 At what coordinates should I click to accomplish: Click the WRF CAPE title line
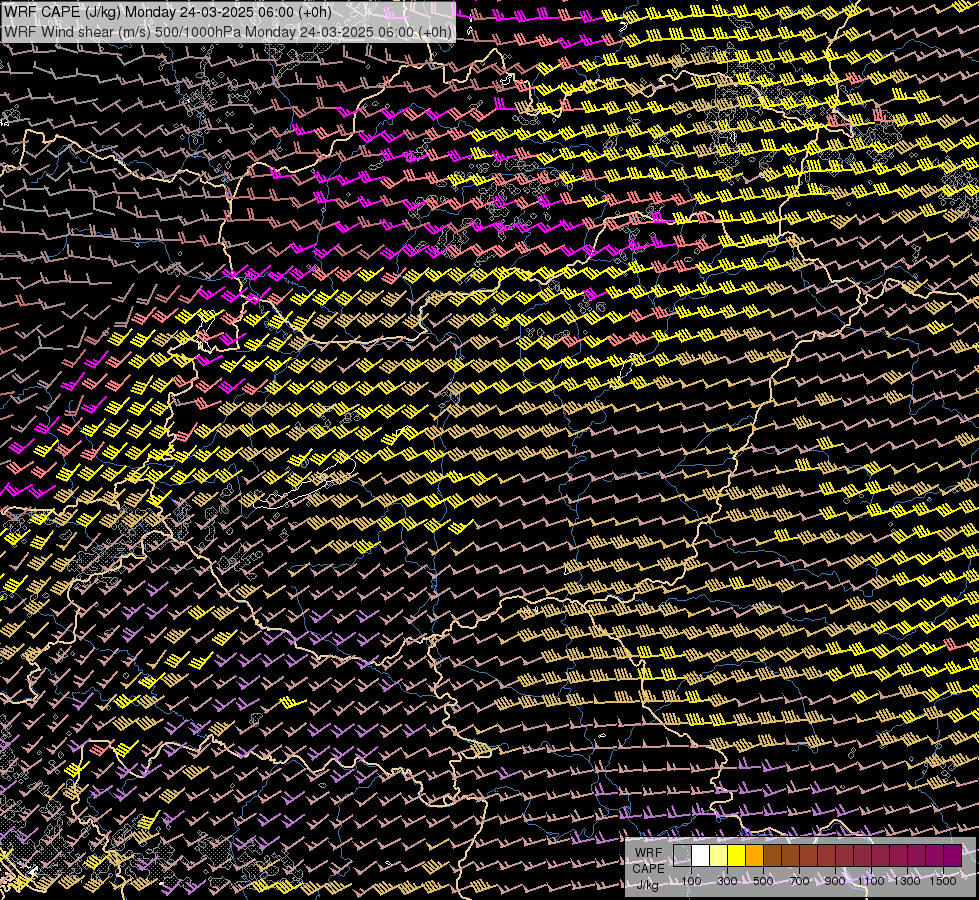point(167,12)
